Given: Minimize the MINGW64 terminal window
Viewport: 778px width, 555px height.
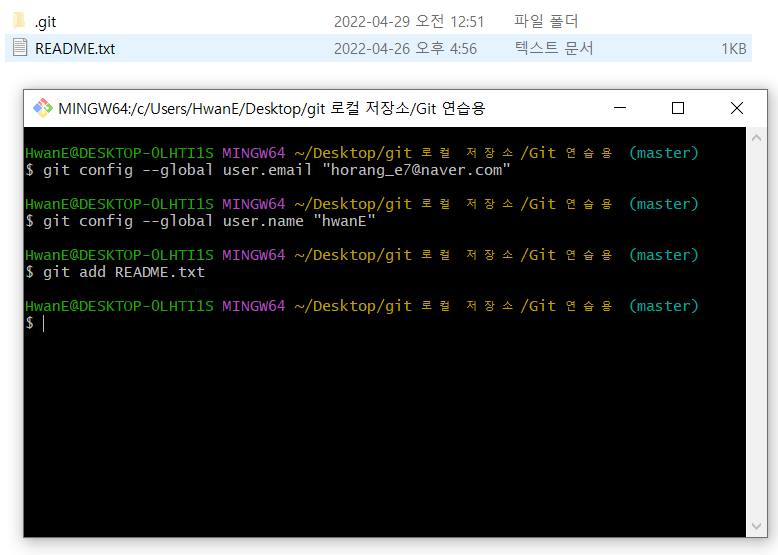Looking at the screenshot, I should coord(620,108).
